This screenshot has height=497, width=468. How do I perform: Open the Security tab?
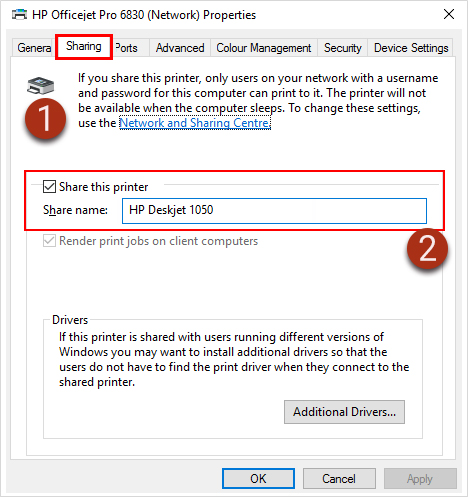pyautogui.click(x=343, y=48)
